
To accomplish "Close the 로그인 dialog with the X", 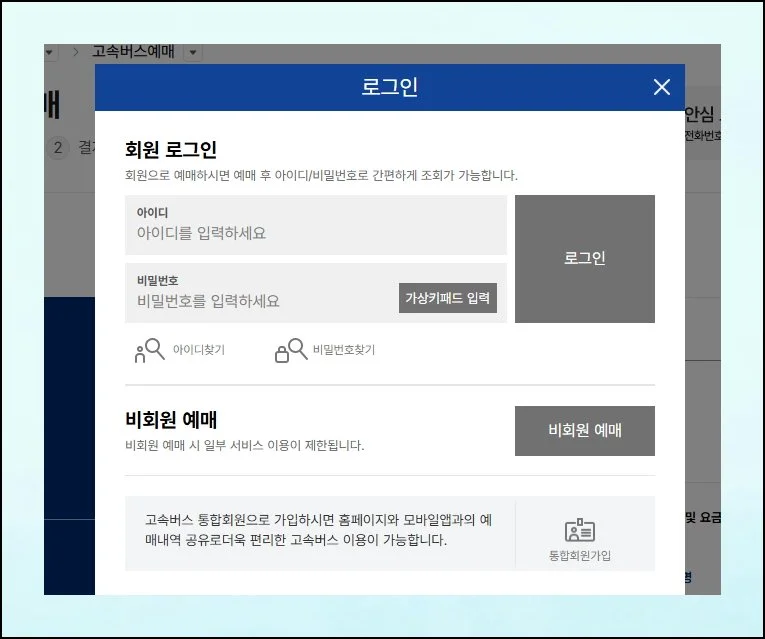I will pyautogui.click(x=661, y=88).
